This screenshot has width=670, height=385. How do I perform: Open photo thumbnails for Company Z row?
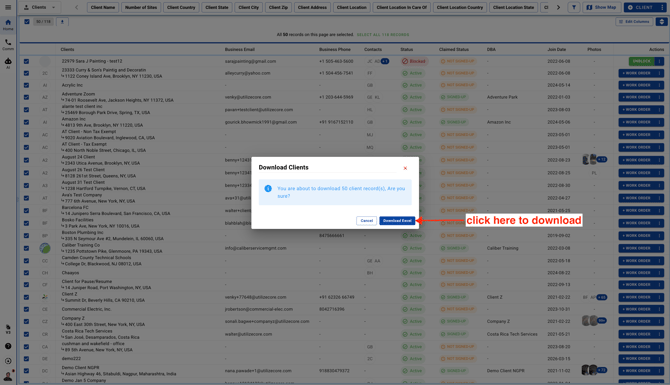594,320
